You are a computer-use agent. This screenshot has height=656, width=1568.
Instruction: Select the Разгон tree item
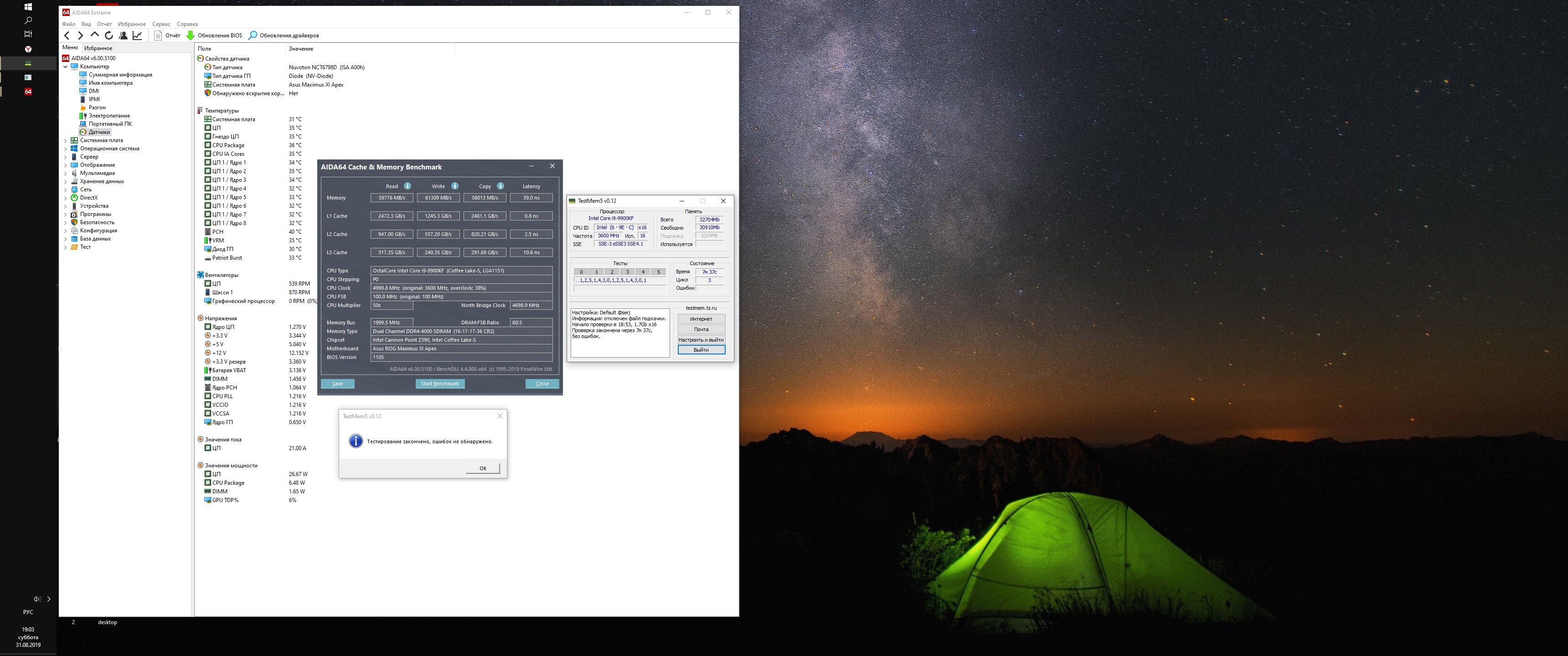click(97, 108)
